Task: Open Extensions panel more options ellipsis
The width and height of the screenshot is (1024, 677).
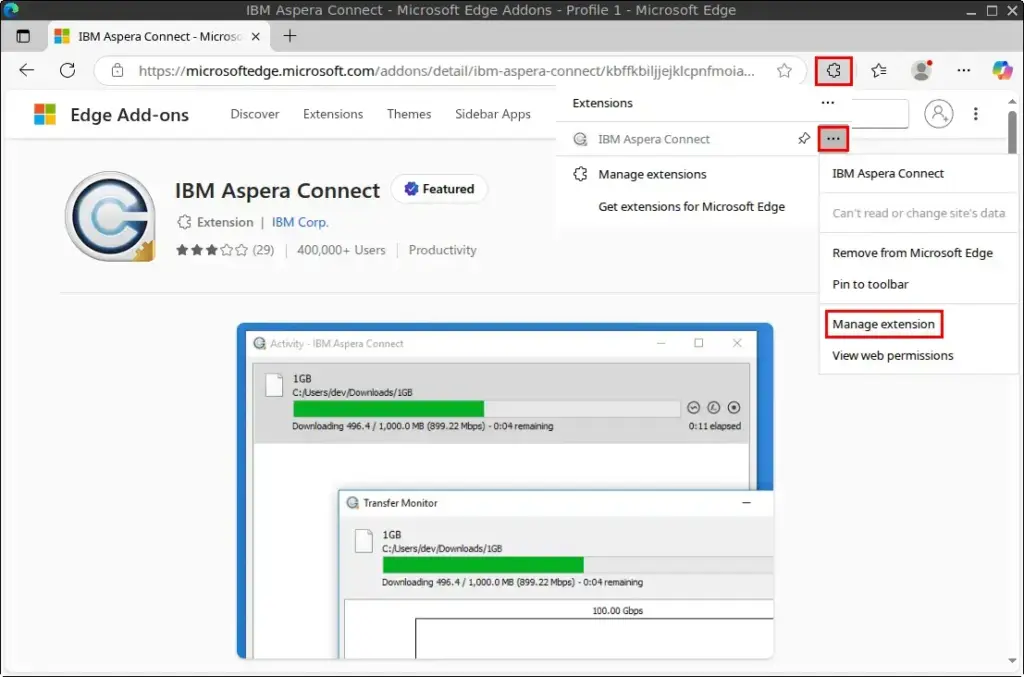Action: click(x=828, y=102)
